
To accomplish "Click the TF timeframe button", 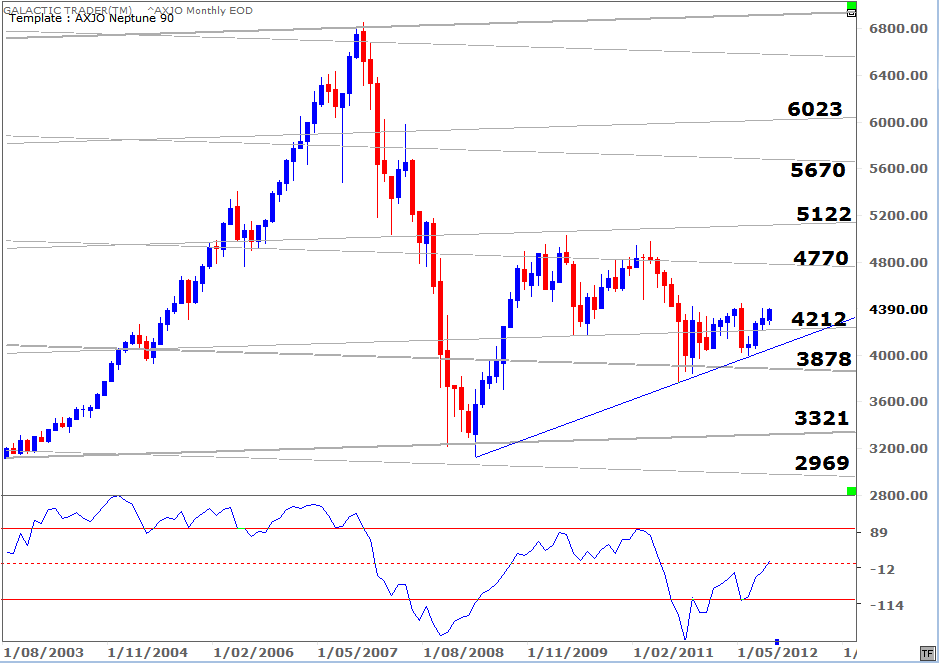I will [927, 653].
